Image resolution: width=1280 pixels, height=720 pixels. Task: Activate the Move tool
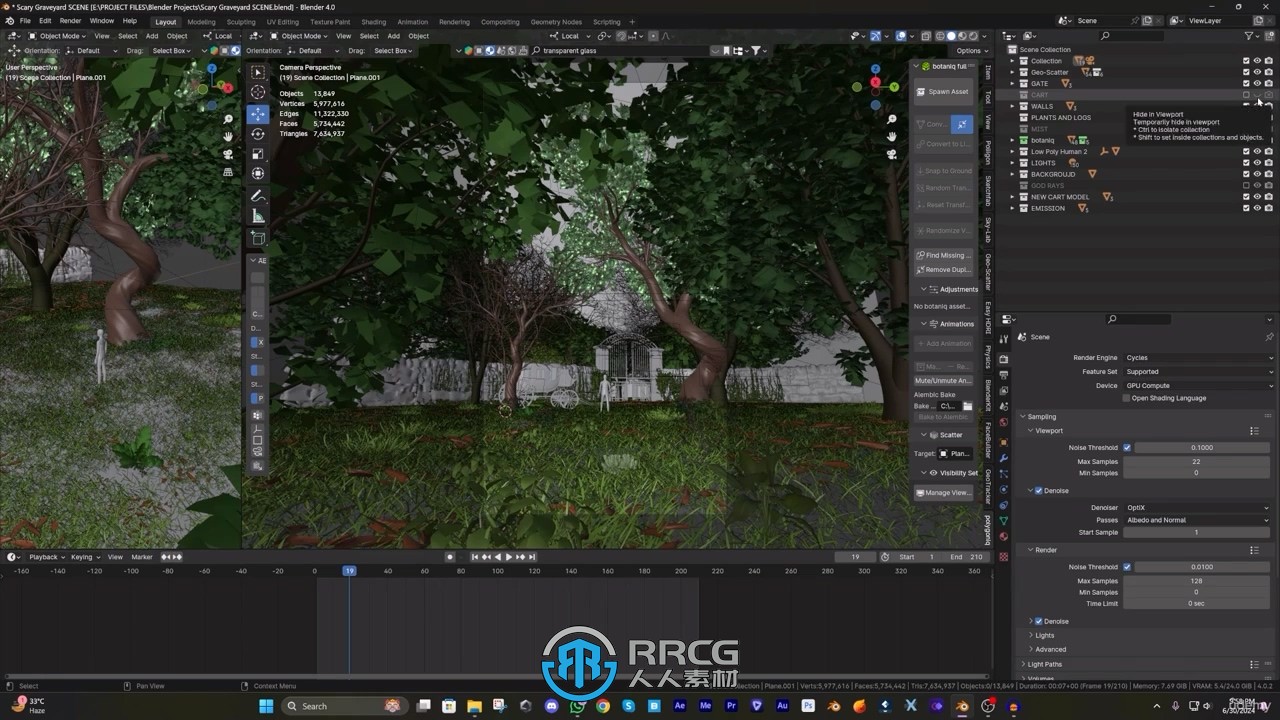pyautogui.click(x=258, y=114)
